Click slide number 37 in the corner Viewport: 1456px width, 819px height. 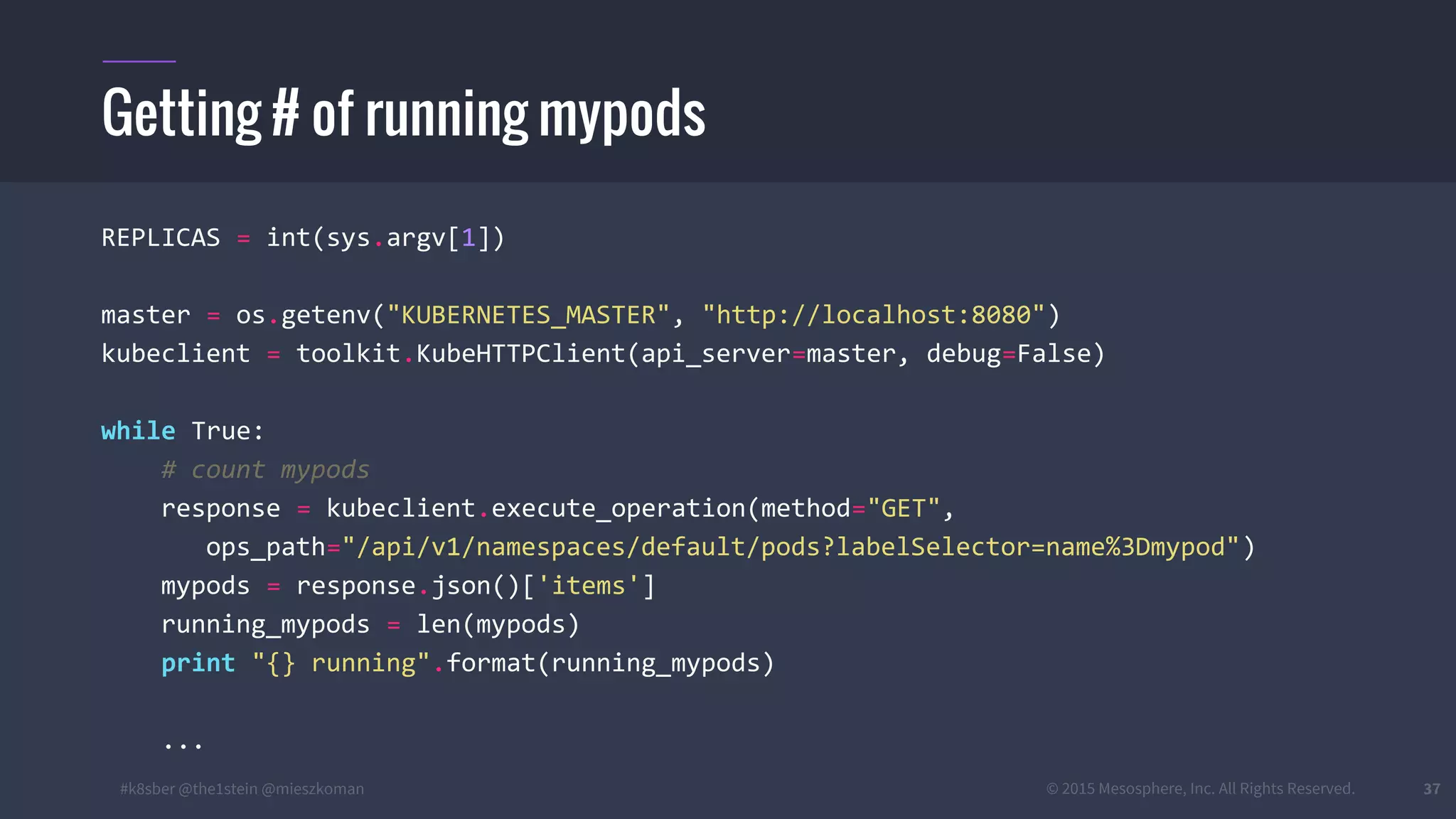click(1432, 788)
